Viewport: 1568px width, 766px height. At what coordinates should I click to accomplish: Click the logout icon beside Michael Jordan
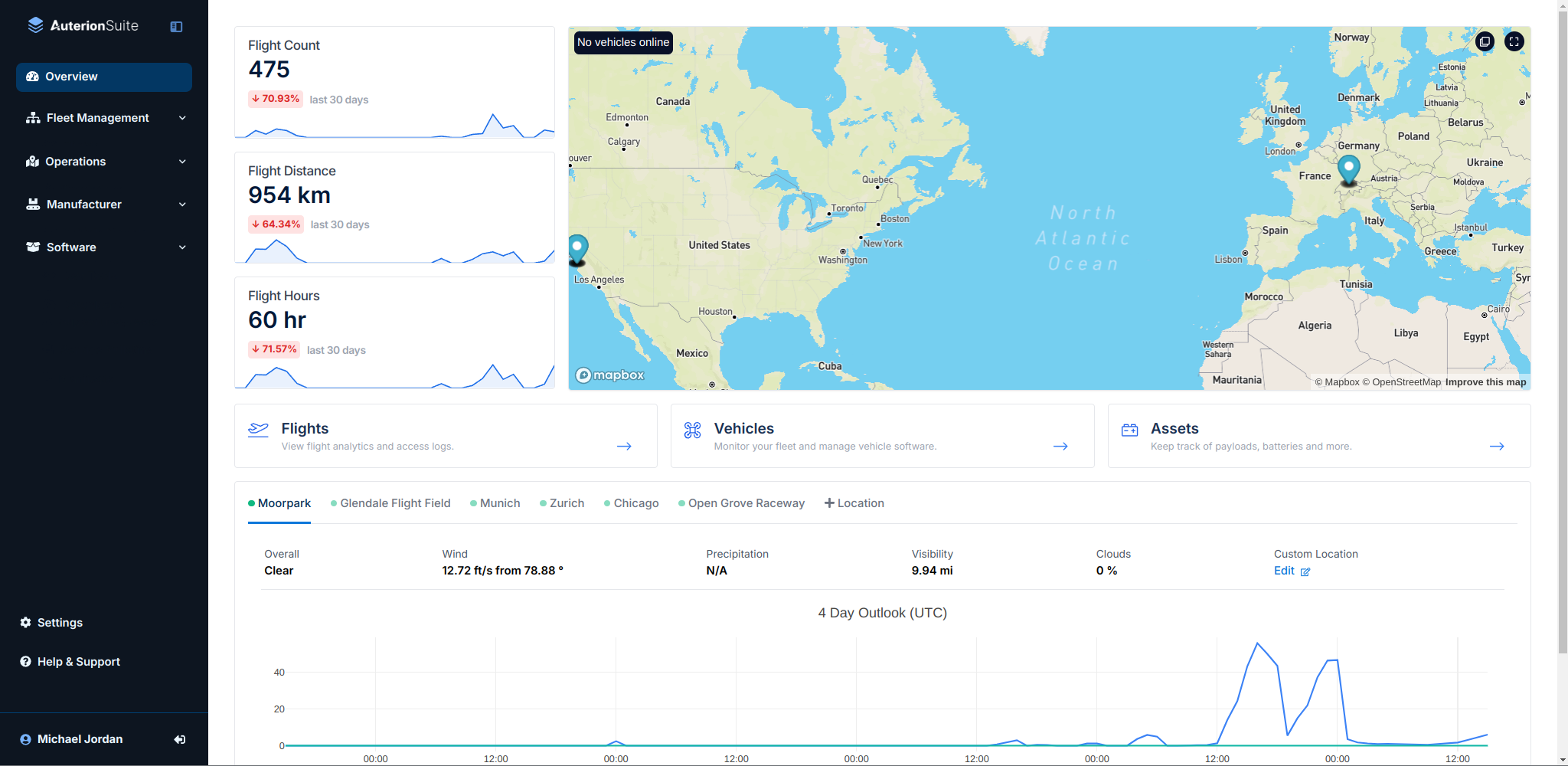[180, 739]
